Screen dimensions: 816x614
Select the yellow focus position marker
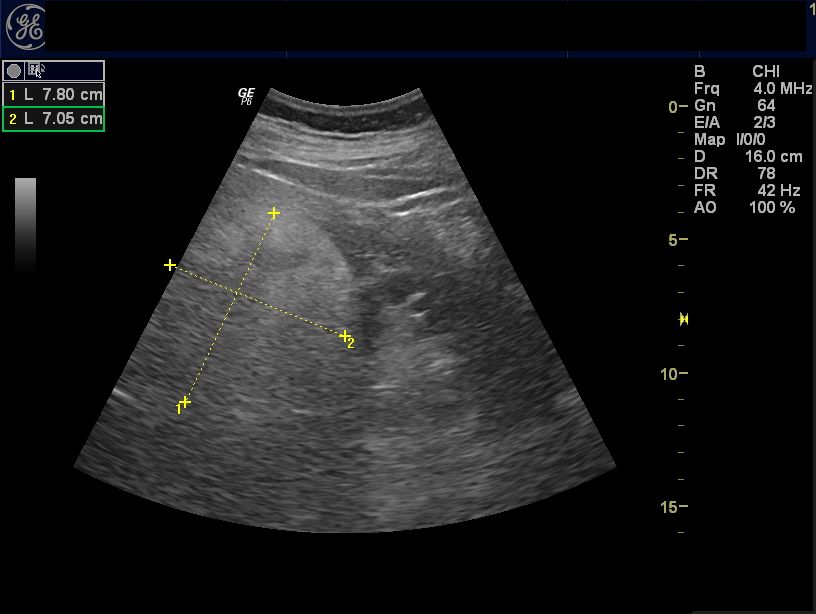point(683,319)
